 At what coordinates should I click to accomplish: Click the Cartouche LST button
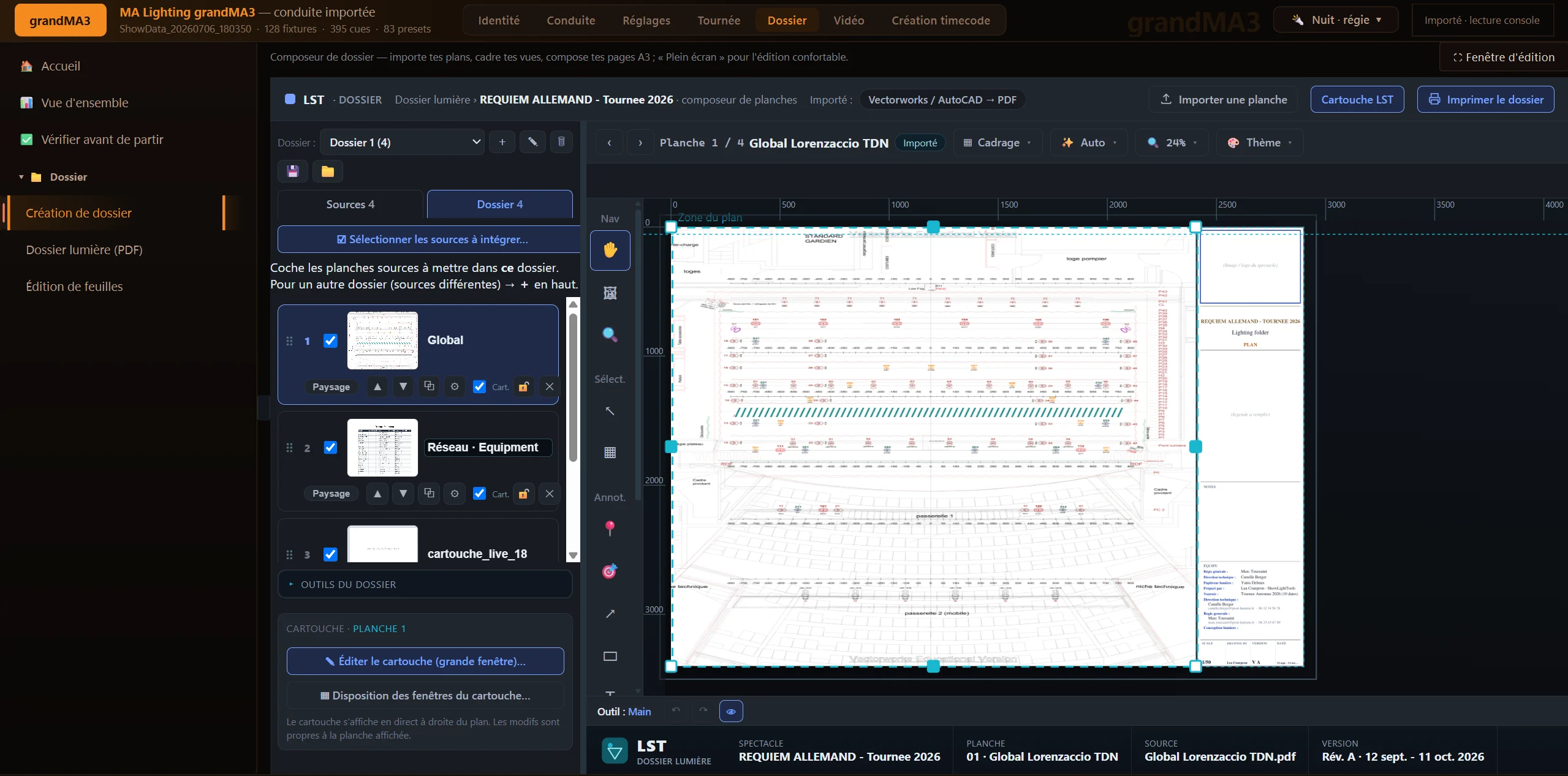coord(1357,99)
